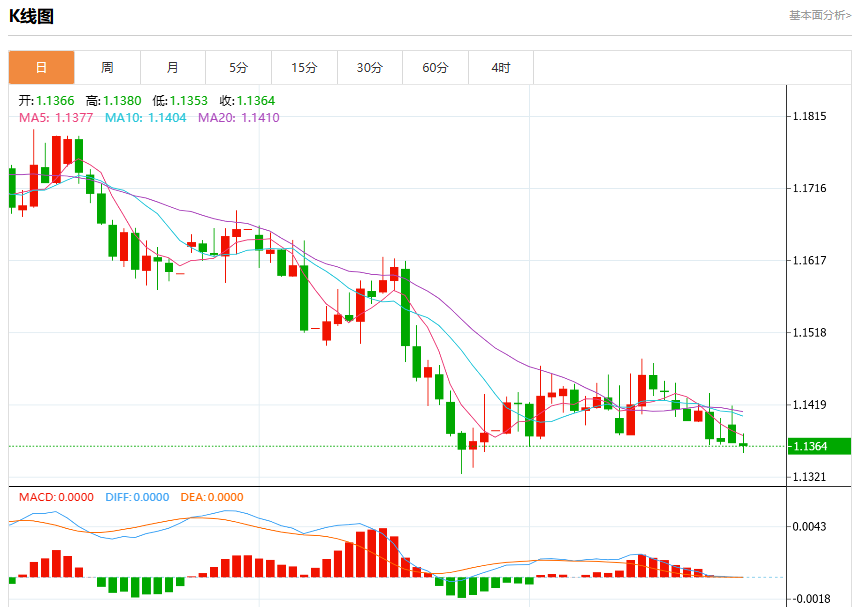Select the 60分 interval tab

click(x=435, y=68)
